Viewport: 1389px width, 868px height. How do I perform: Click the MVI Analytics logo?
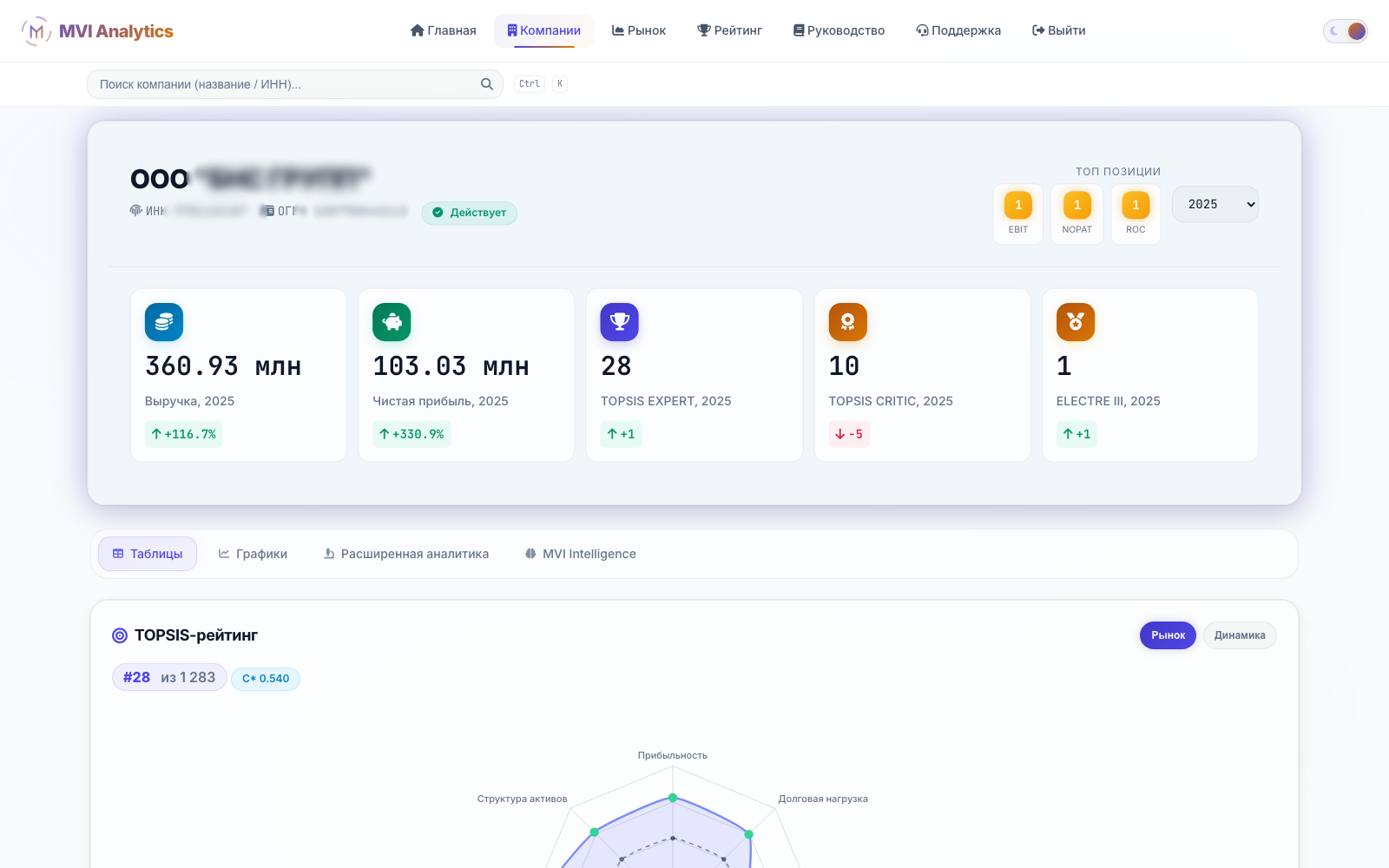[x=97, y=31]
